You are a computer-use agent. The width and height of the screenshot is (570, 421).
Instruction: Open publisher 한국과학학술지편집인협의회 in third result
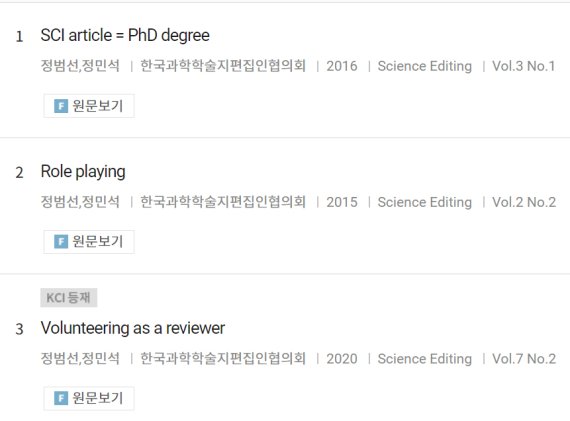(223, 359)
